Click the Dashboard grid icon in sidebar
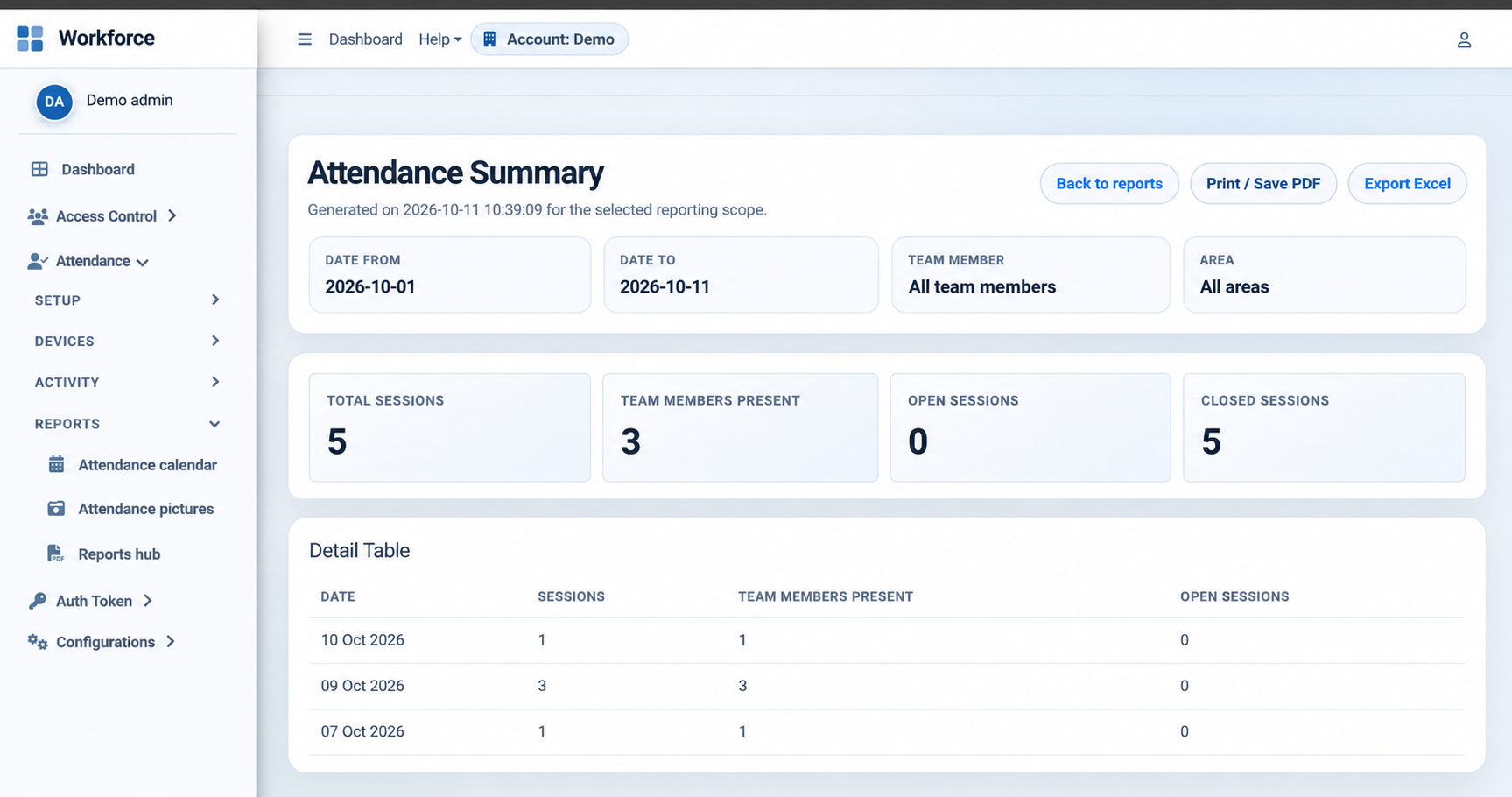Screen dimensions: 1512x797 [x=39, y=169]
